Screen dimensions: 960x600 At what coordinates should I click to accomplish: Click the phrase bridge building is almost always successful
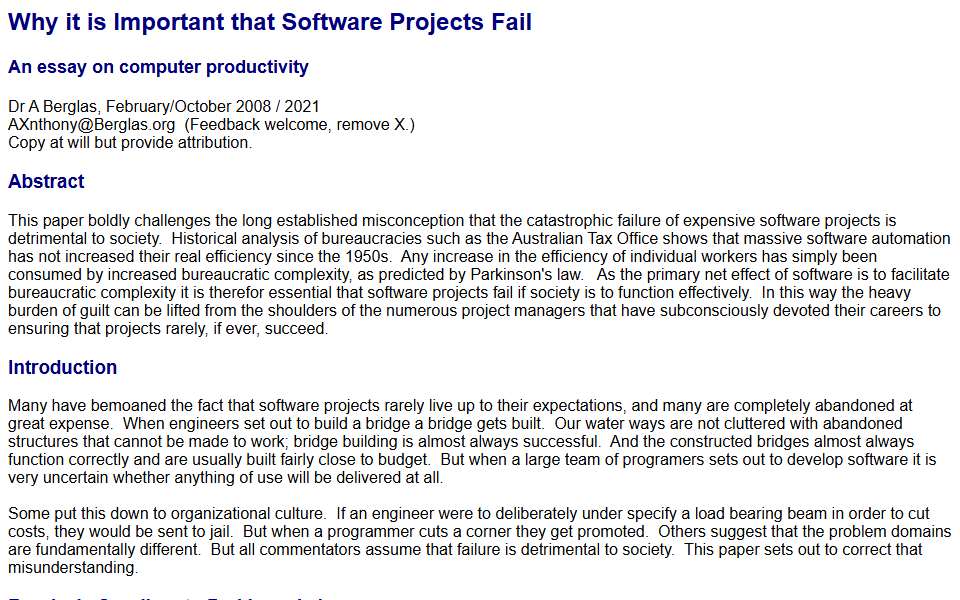tap(447, 441)
